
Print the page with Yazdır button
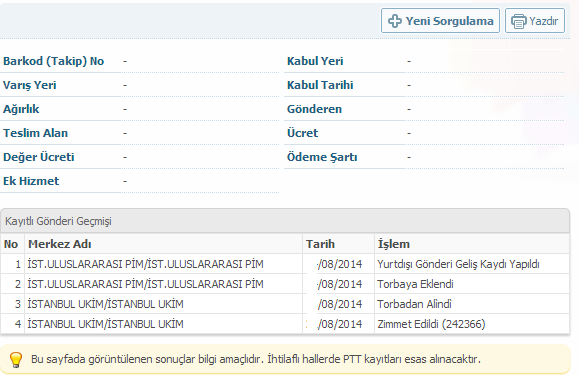535,21
